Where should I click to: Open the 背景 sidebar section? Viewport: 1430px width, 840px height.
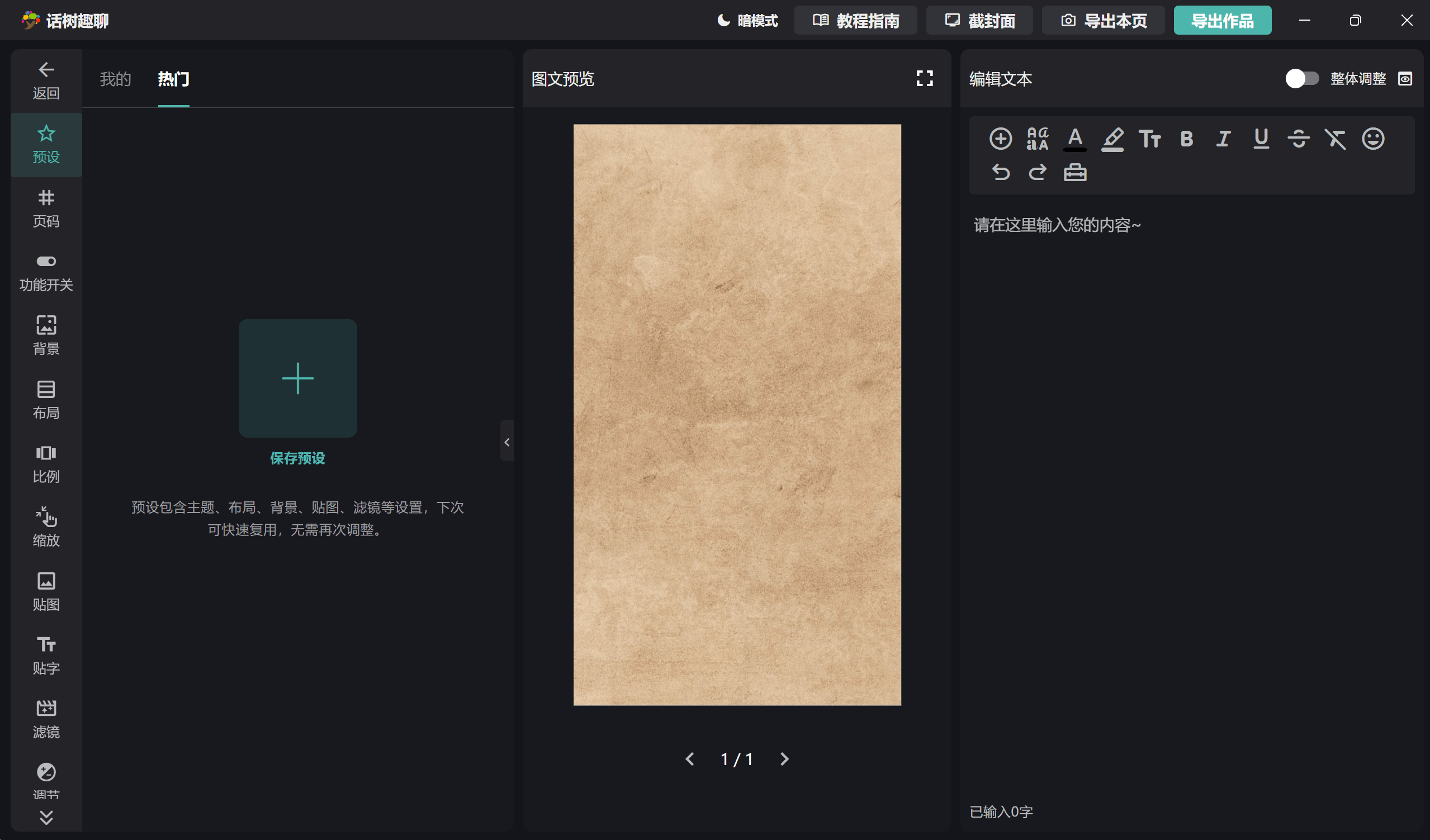coord(46,335)
